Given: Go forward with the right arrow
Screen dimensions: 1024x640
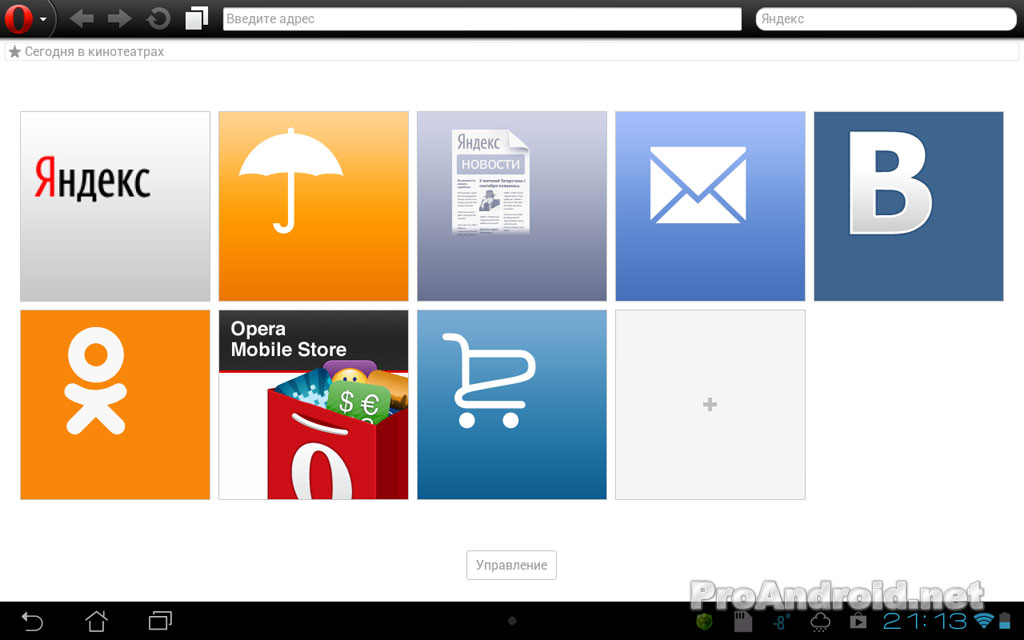Looking at the screenshot, I should (120, 19).
